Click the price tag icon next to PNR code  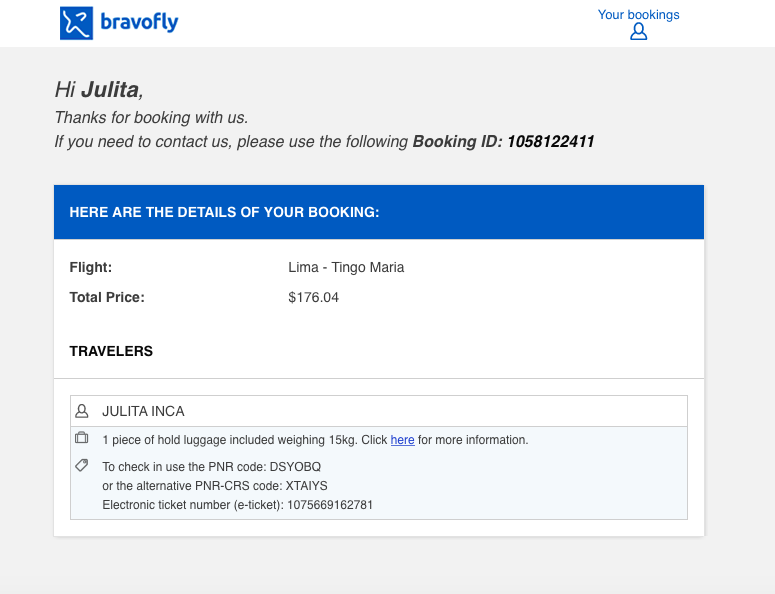pyautogui.click(x=82, y=465)
